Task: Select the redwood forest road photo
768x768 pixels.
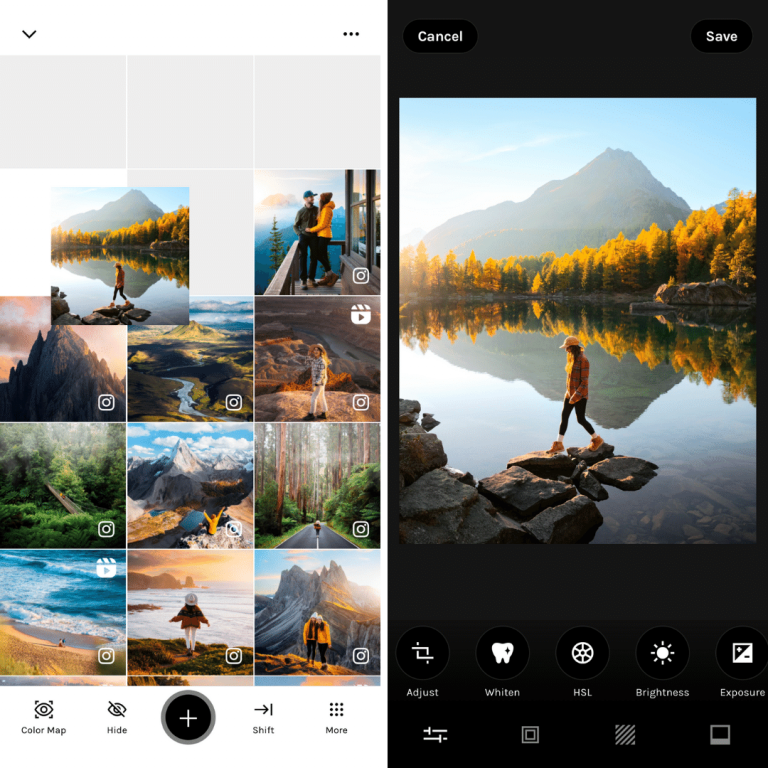Action: point(317,485)
